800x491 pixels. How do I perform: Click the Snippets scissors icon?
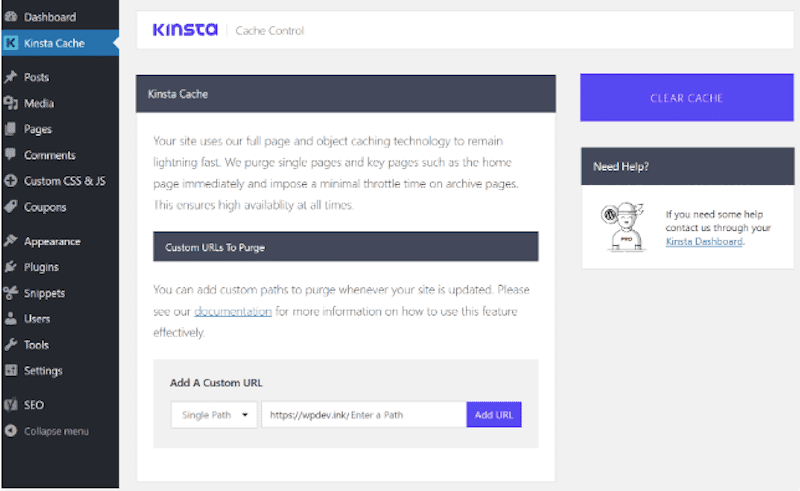click(x=11, y=292)
